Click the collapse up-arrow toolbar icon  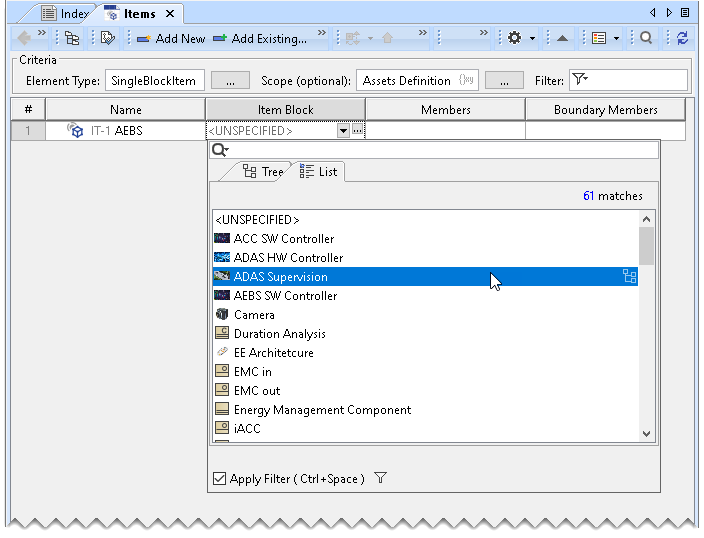tap(562, 38)
